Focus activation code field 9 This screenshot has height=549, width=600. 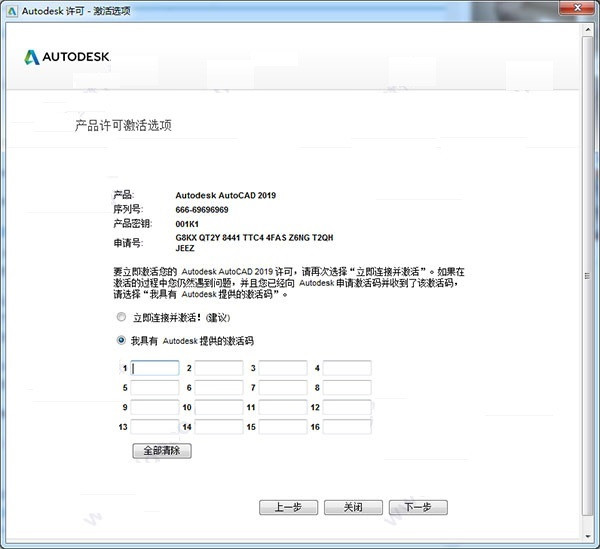[155, 407]
